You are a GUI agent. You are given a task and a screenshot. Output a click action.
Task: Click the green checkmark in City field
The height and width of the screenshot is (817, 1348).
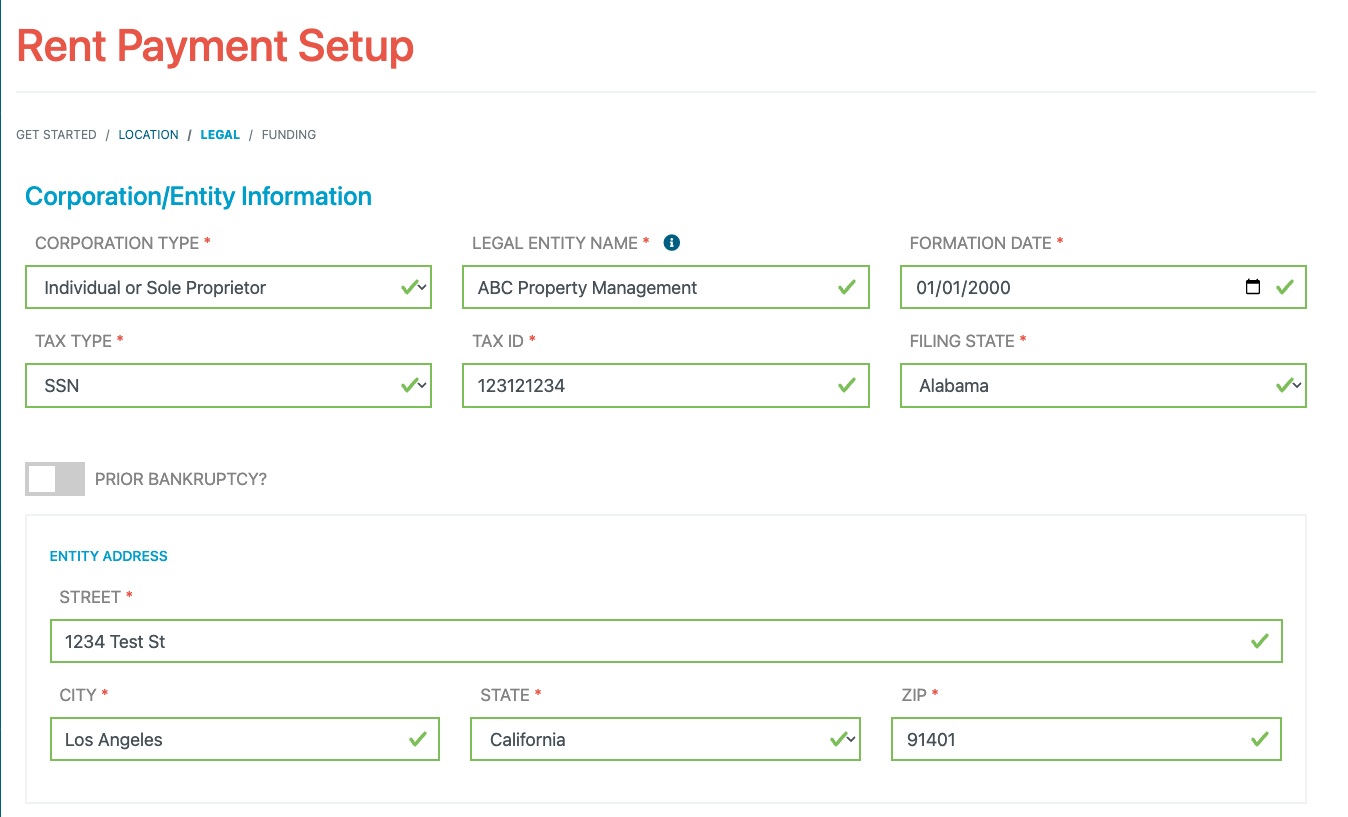(x=417, y=739)
